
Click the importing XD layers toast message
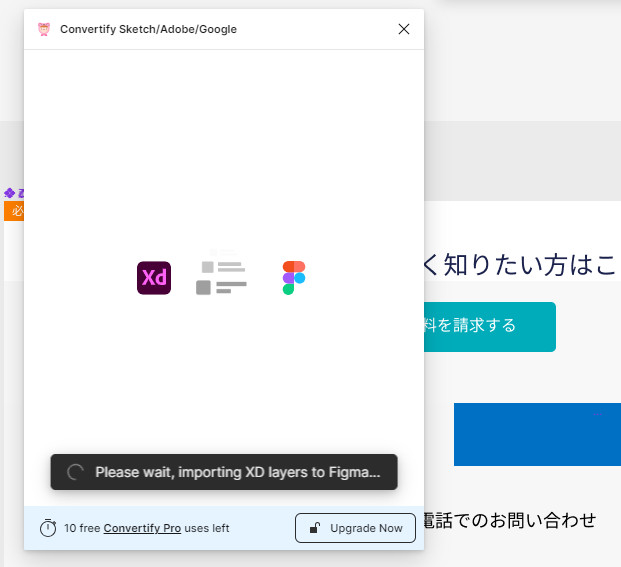pos(224,472)
